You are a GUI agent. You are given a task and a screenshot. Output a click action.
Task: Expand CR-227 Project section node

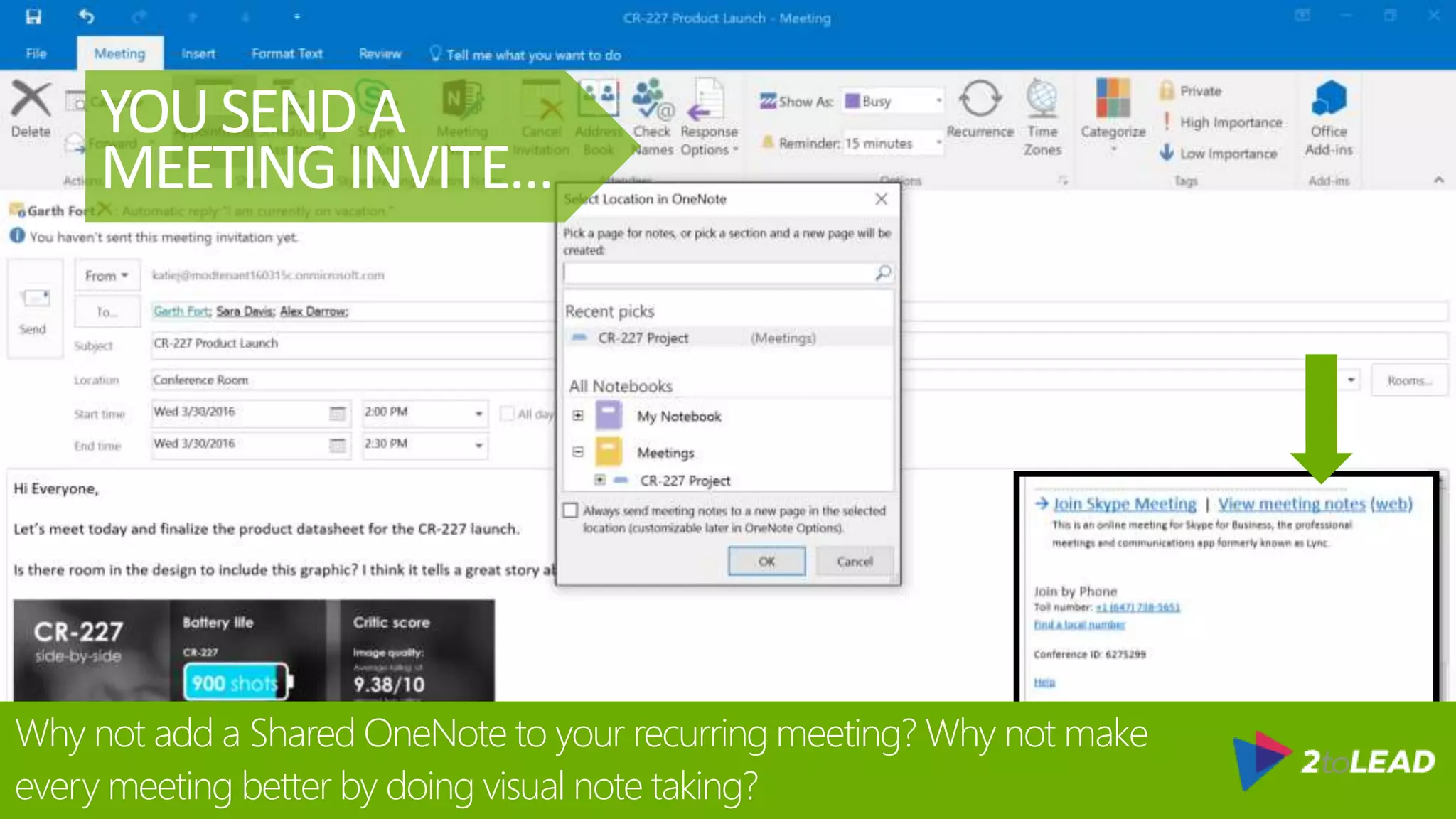(600, 480)
